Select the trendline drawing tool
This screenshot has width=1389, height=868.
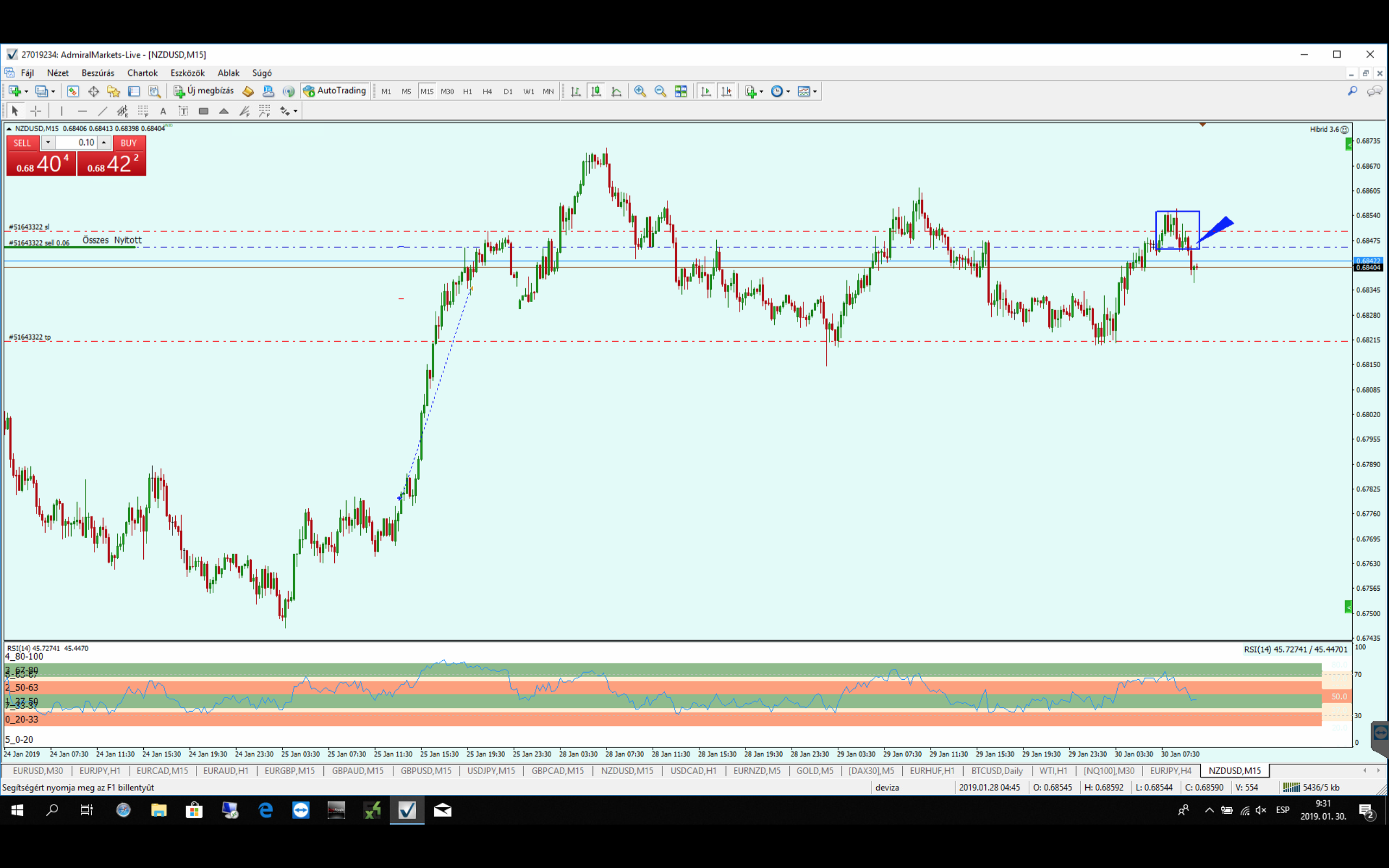click(102, 111)
